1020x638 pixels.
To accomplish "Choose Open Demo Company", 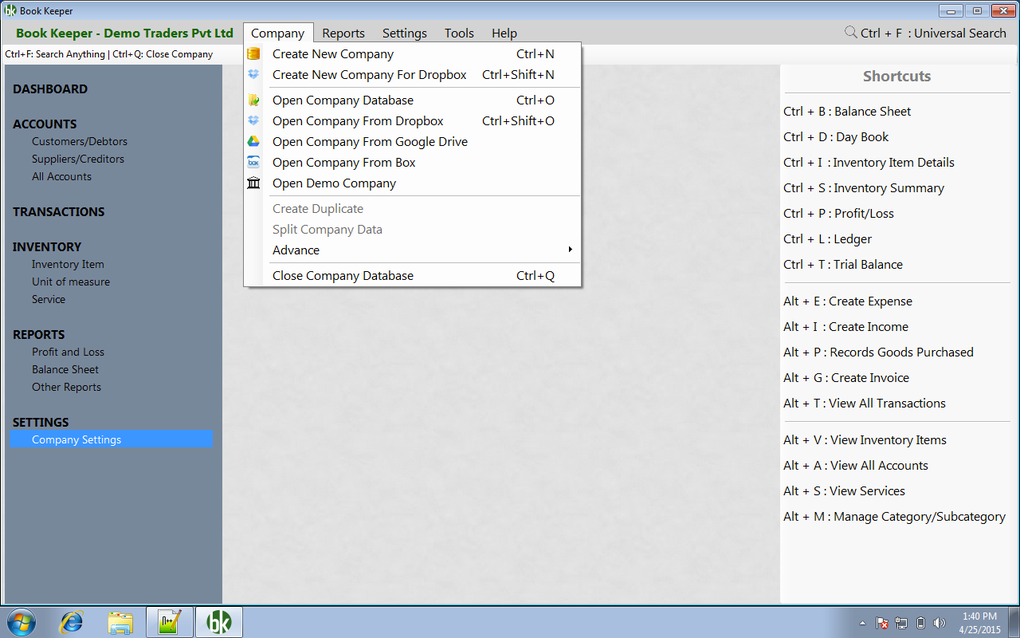I will [x=412, y=183].
